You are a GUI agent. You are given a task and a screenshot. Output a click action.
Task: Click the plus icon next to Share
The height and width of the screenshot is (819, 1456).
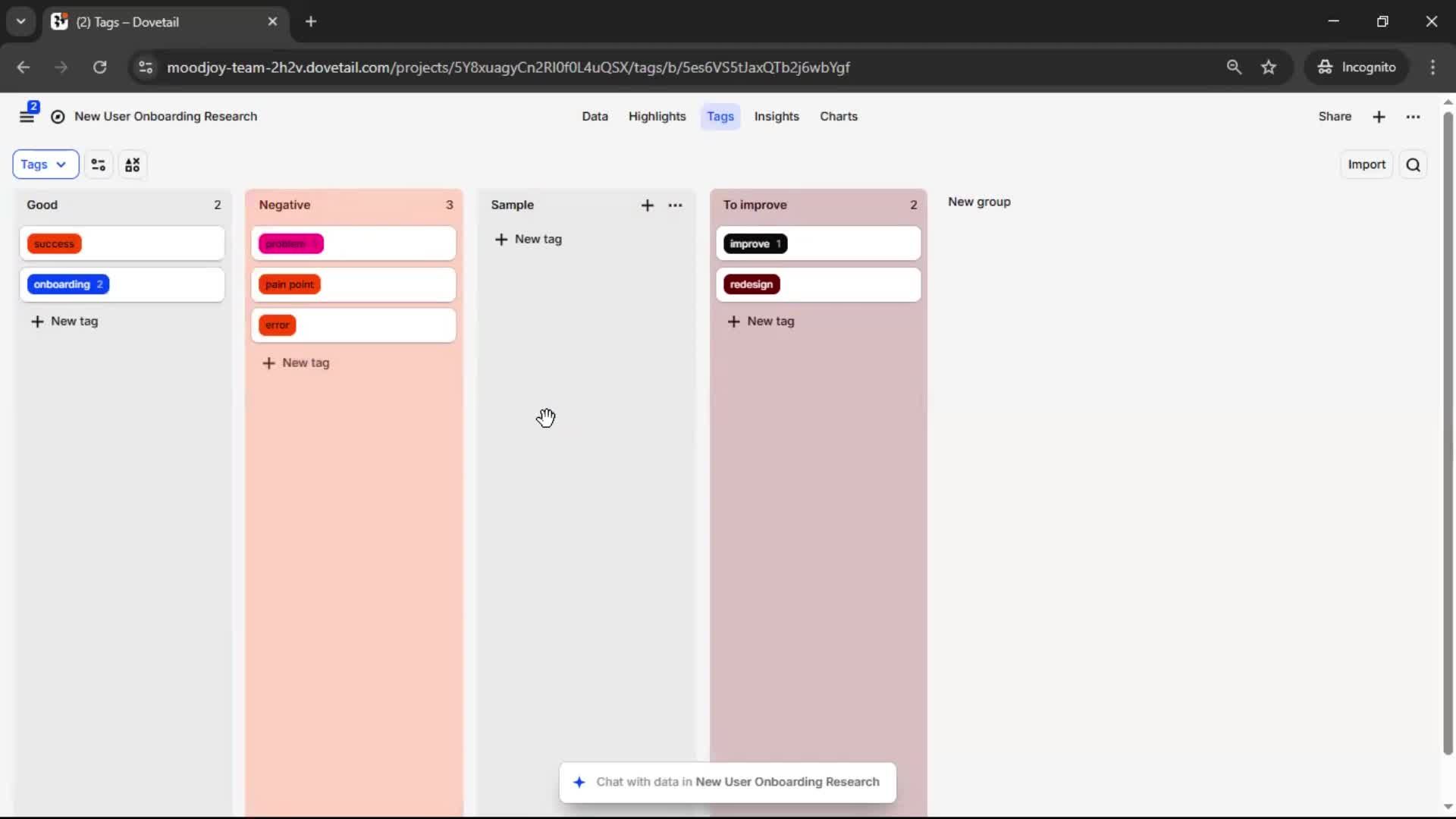coord(1379,116)
